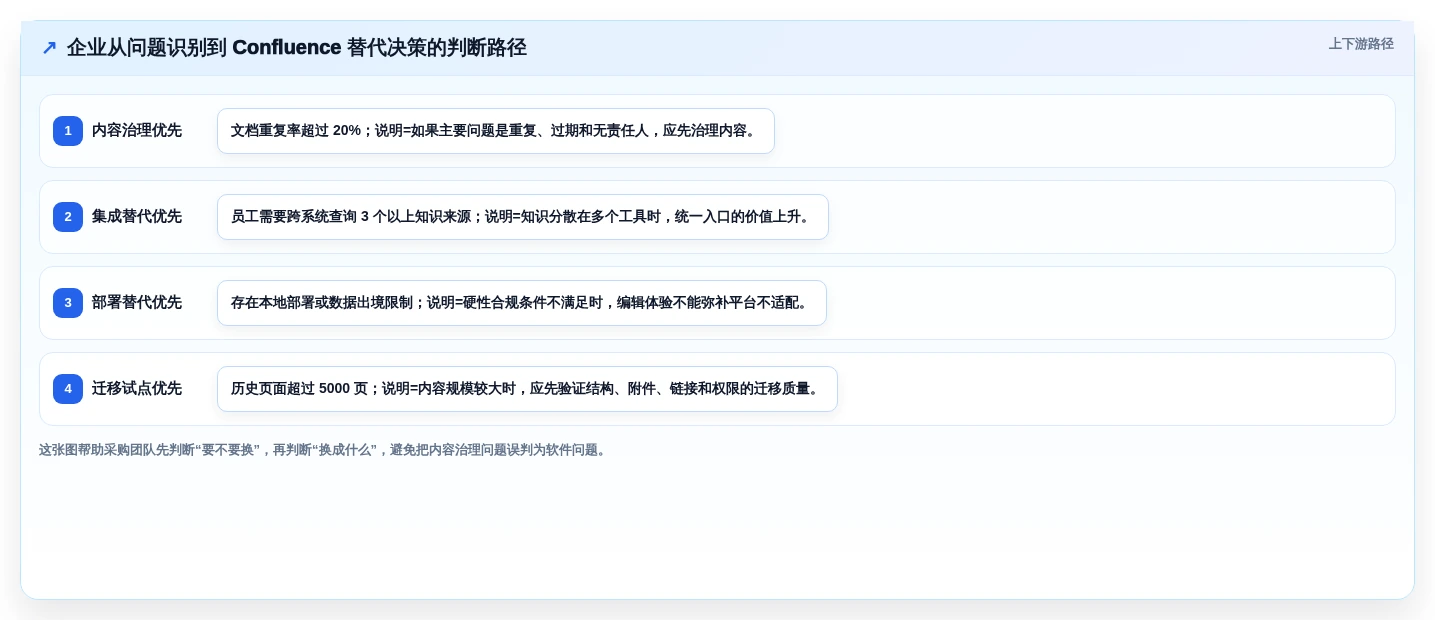
Task: Select step number 1 badge
Action: (x=68, y=131)
